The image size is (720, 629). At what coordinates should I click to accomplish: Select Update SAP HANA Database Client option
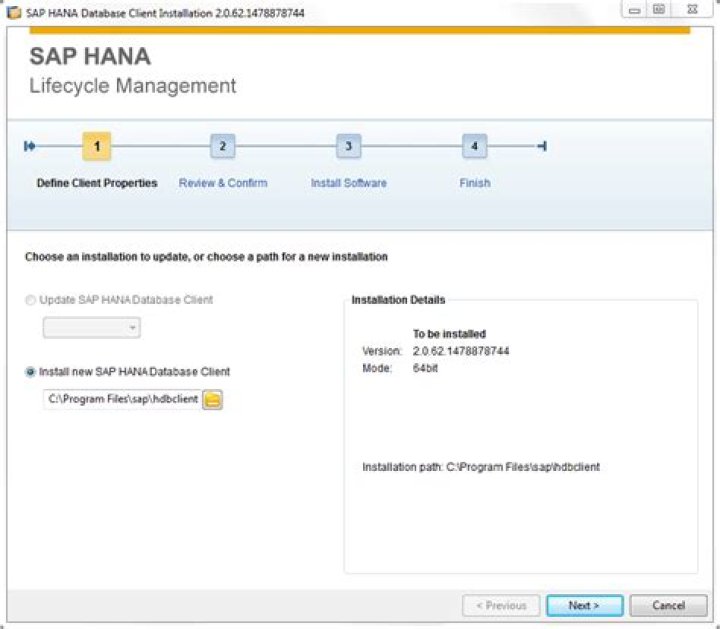click(31, 300)
